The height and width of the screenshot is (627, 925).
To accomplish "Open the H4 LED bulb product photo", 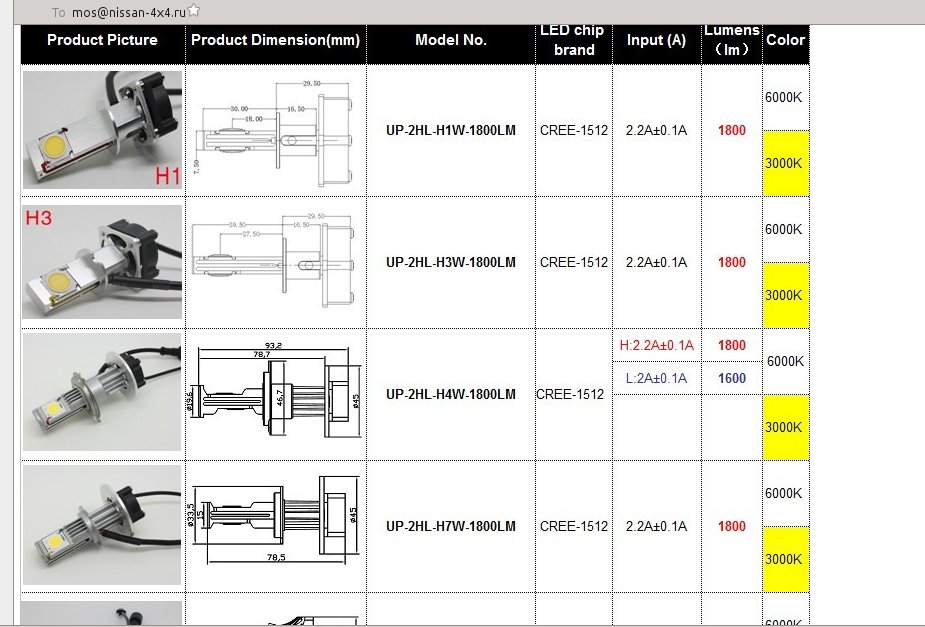I will pos(102,392).
